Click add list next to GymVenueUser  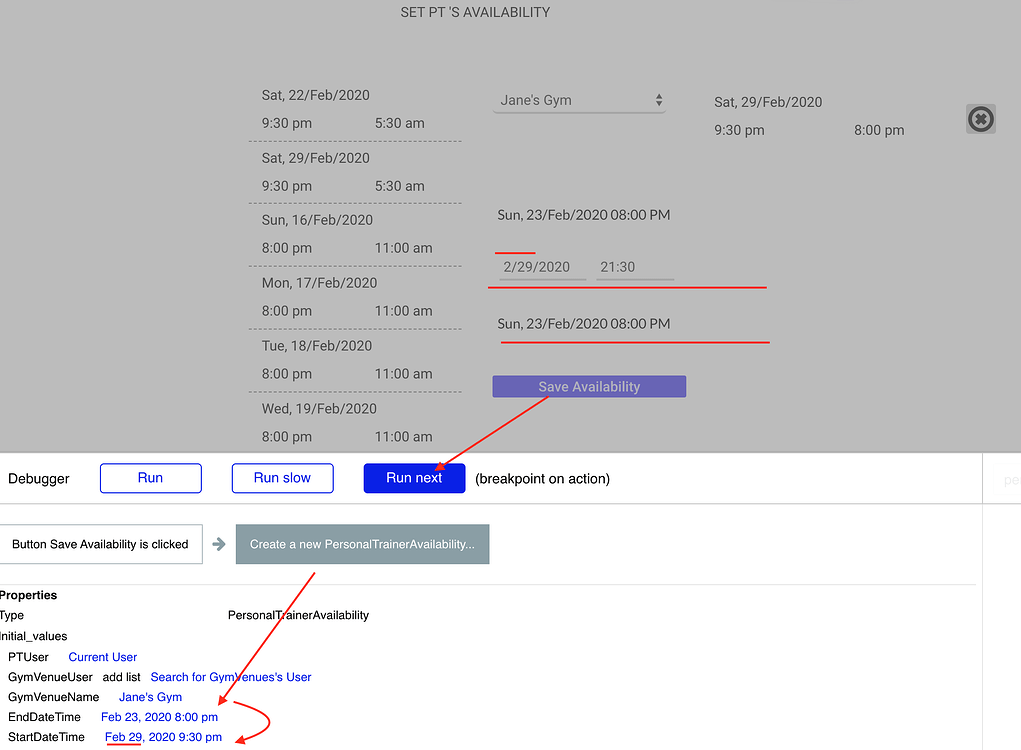pyautogui.click(x=121, y=676)
